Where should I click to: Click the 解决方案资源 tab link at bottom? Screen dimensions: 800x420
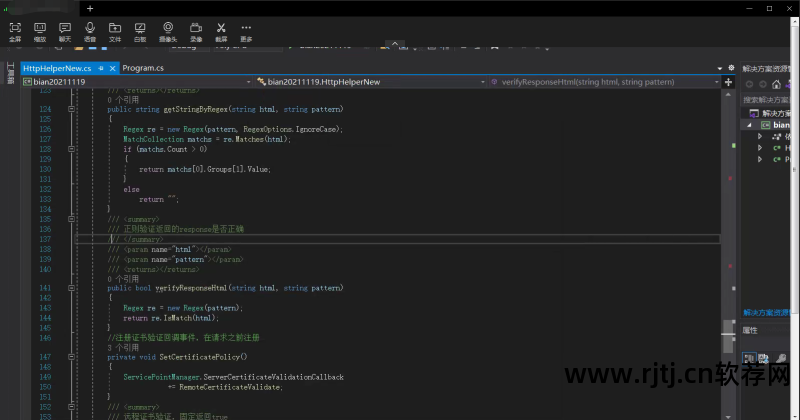point(766,312)
